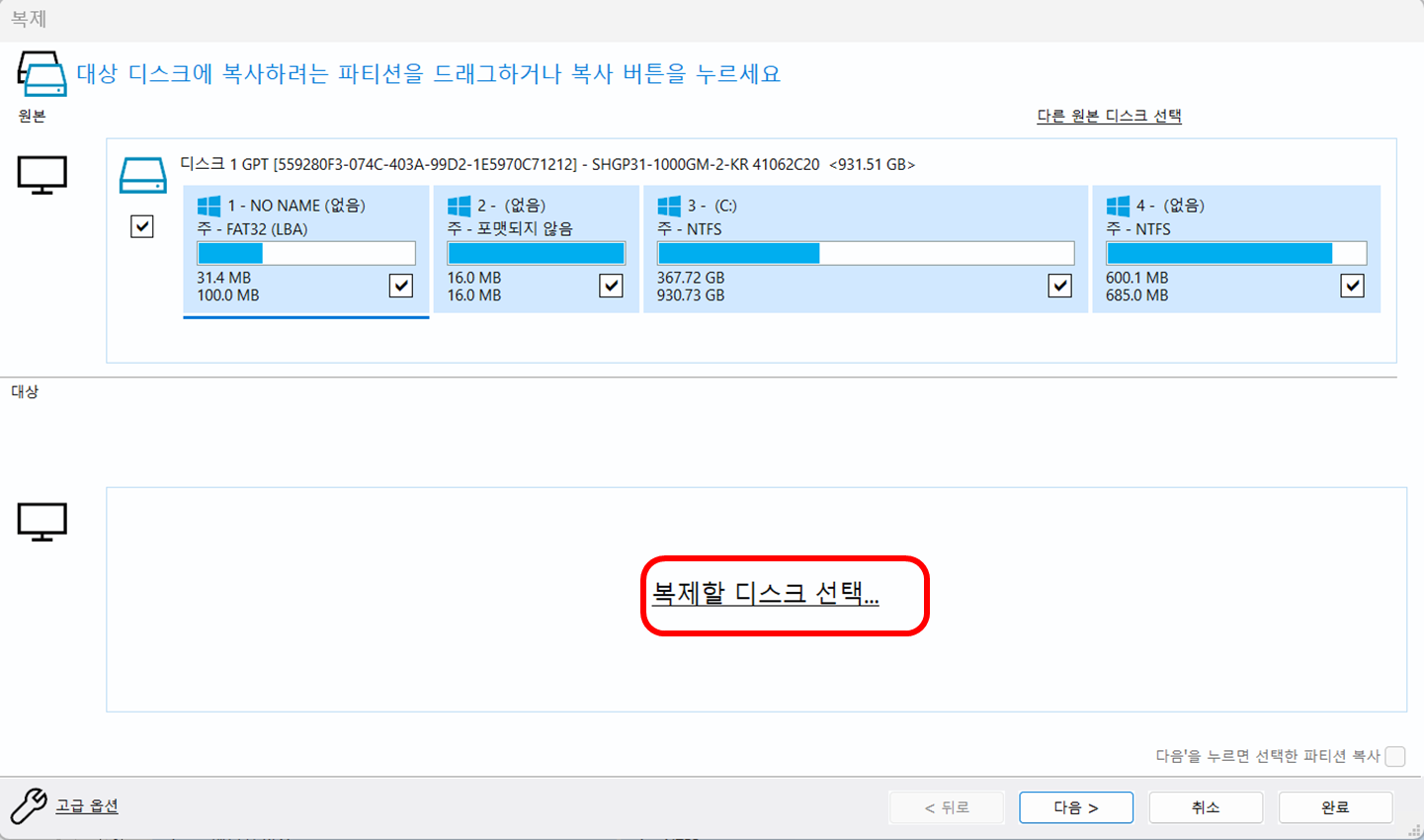The height and width of the screenshot is (840, 1424).
Task: Click the '주 - 포맷되지 않음' text
Action: click(x=510, y=229)
